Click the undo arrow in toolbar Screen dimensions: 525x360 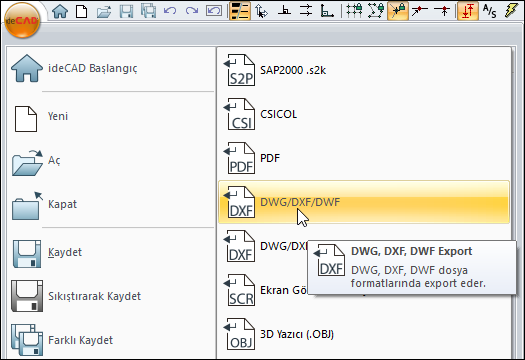[170, 11]
